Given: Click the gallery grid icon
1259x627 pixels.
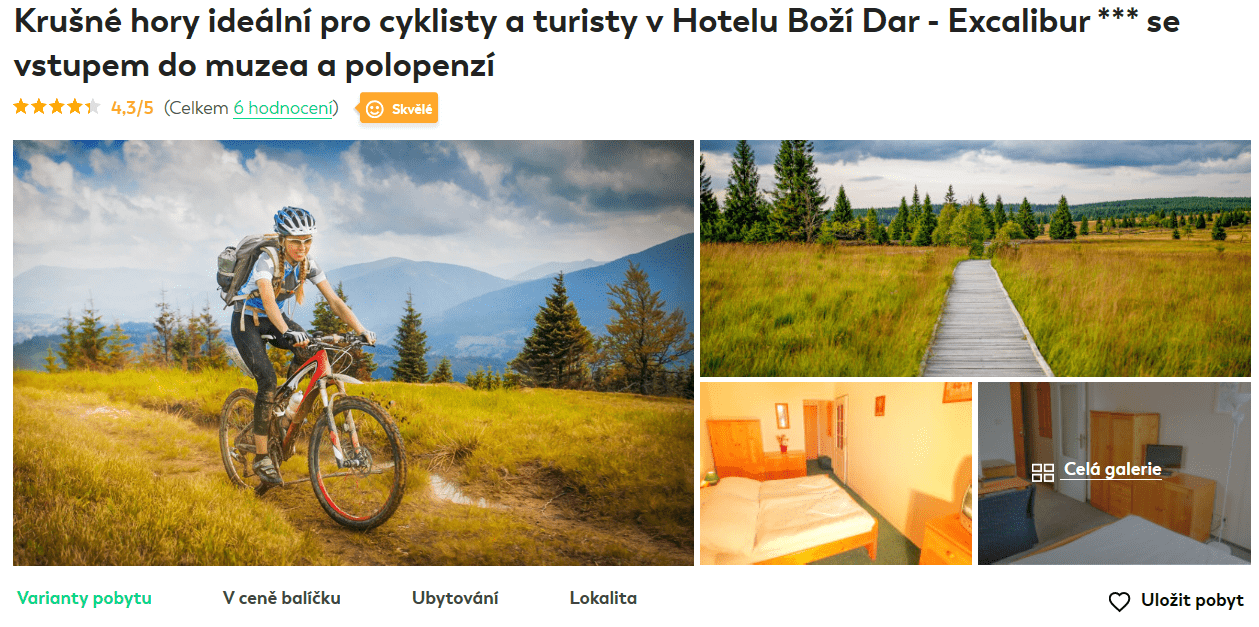Looking at the screenshot, I should click(1043, 472).
